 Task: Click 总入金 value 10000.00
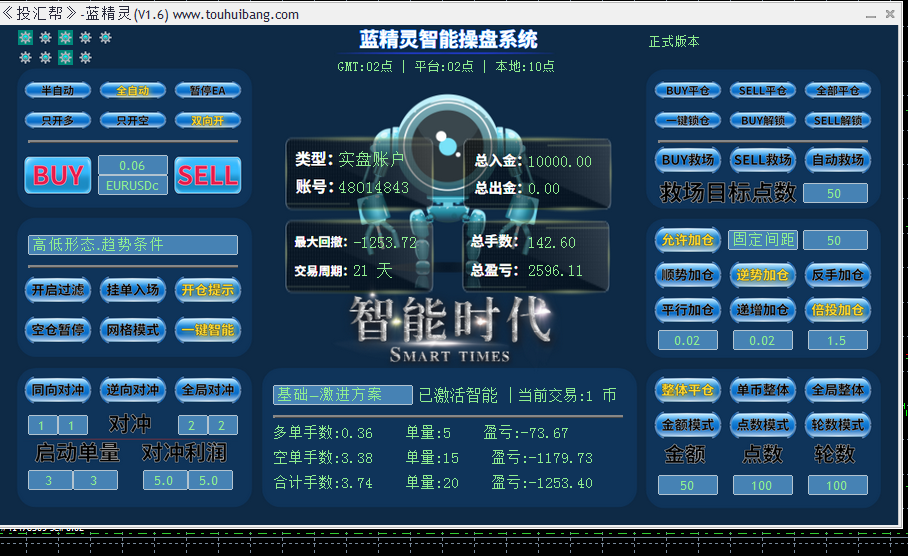[559, 162]
